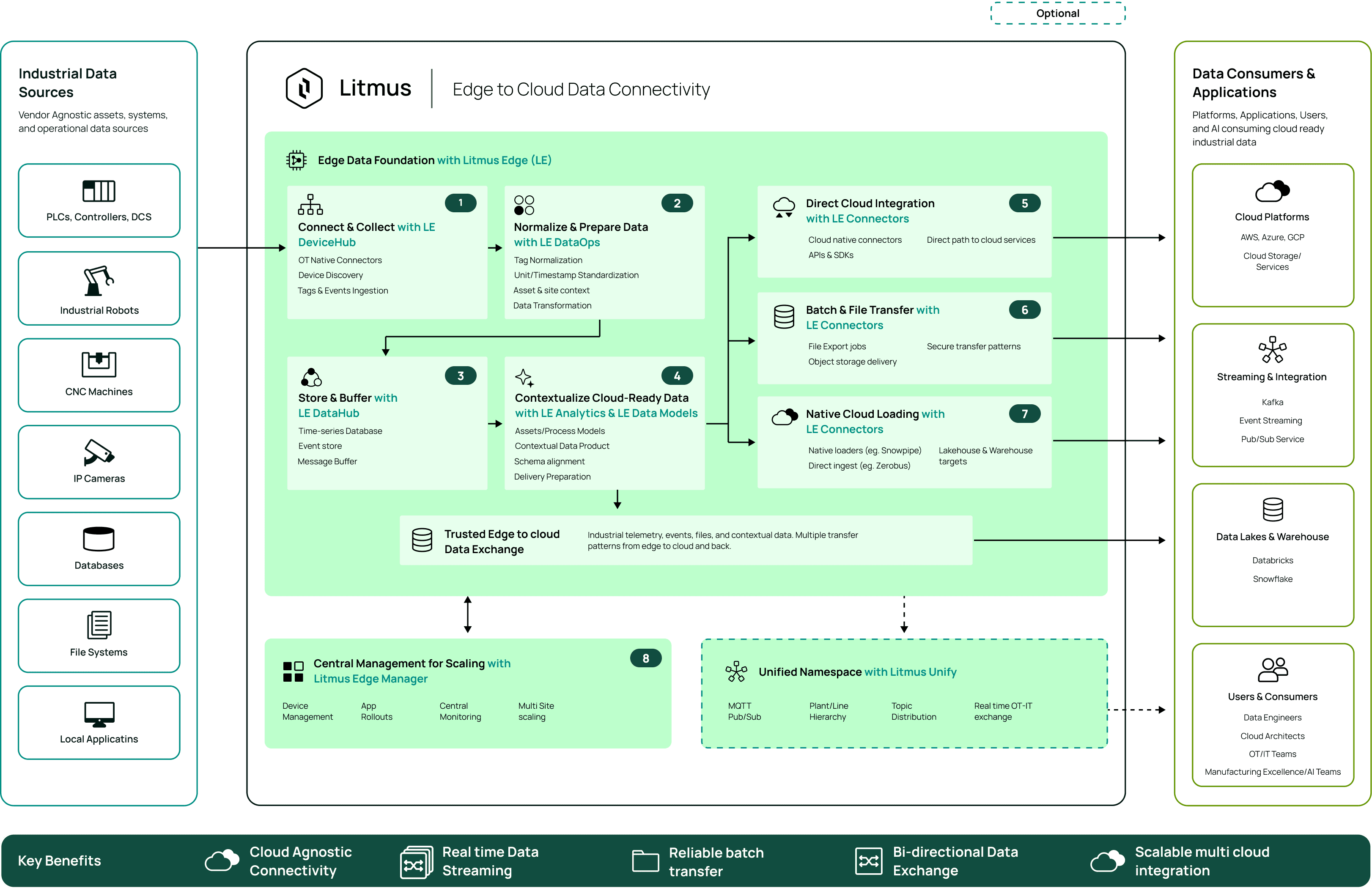Click the 'Key Benefits' label

pos(59,861)
